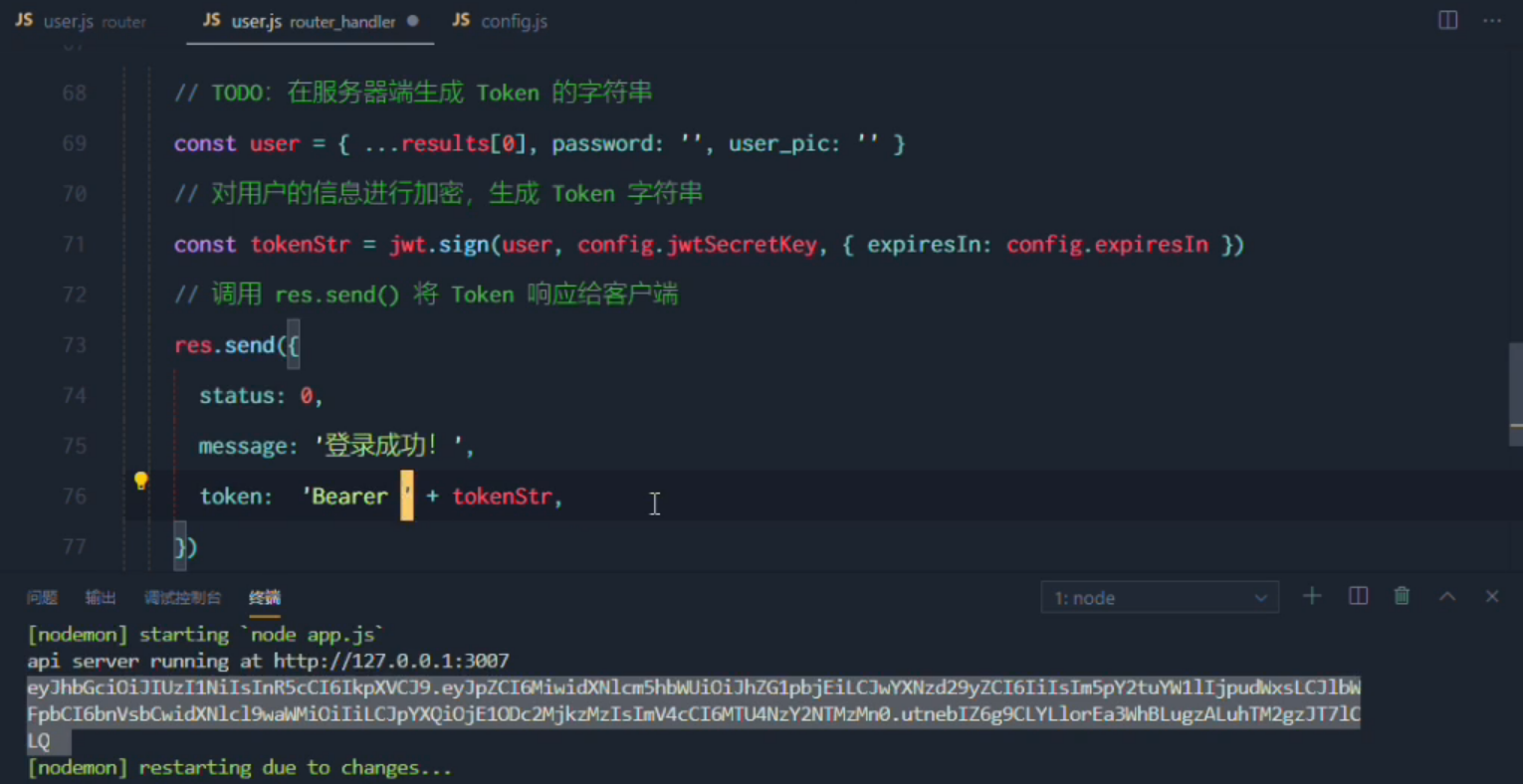Click line number 68 in the gutter

click(75, 93)
